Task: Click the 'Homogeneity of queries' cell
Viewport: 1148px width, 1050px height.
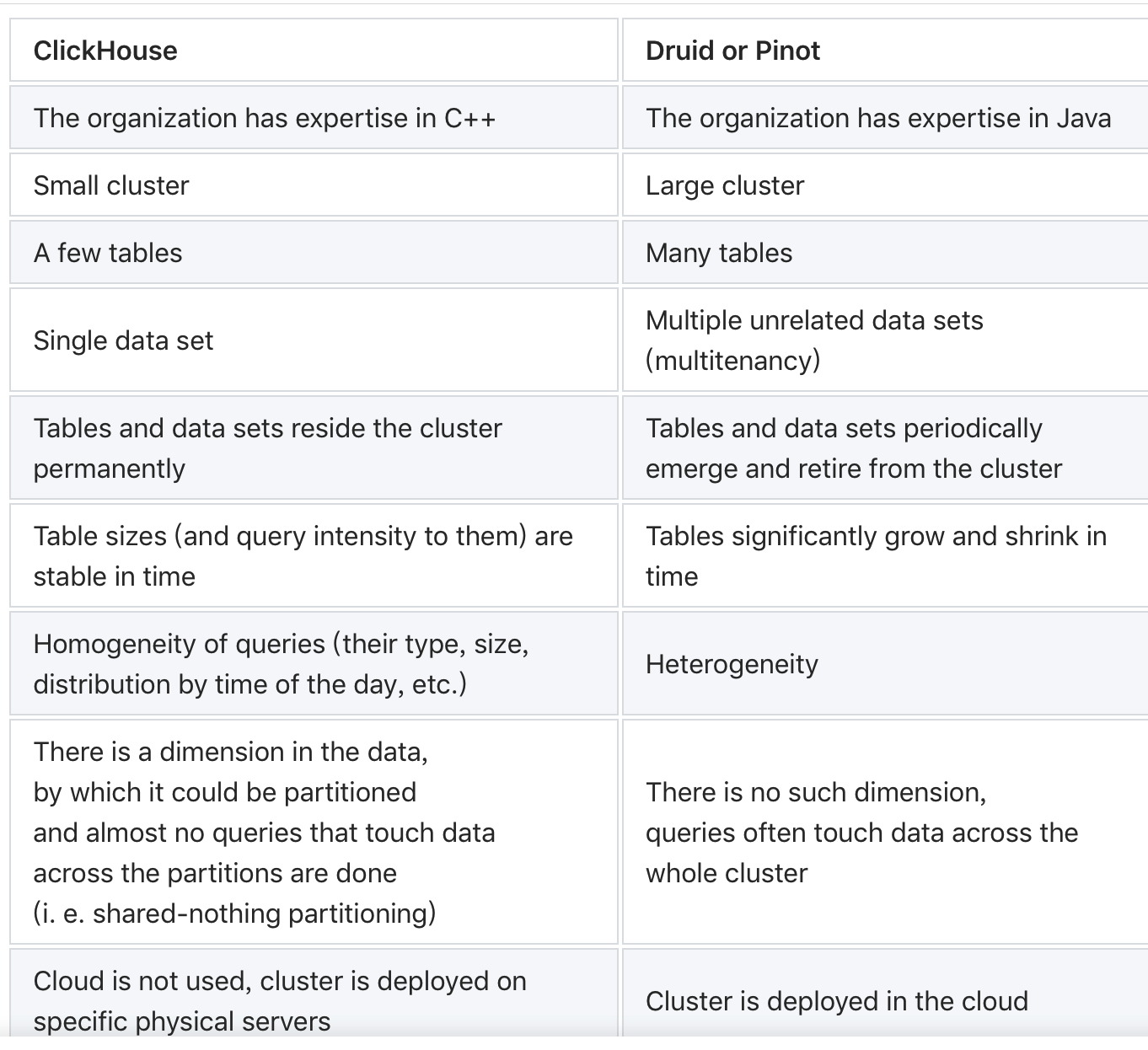Action: pos(281,664)
